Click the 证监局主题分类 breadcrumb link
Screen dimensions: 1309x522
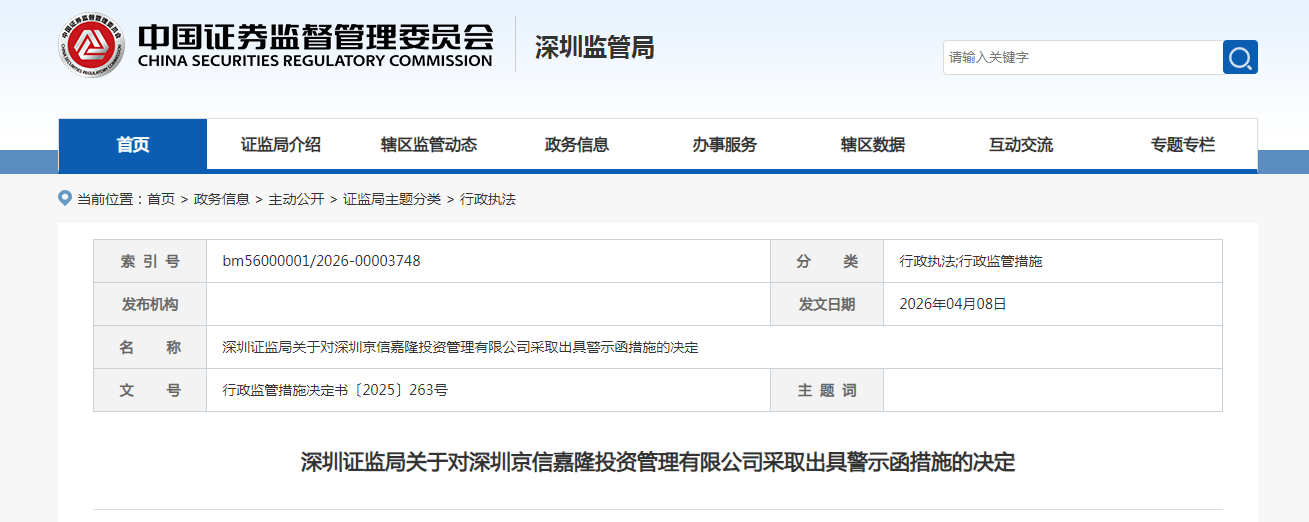coord(392,199)
